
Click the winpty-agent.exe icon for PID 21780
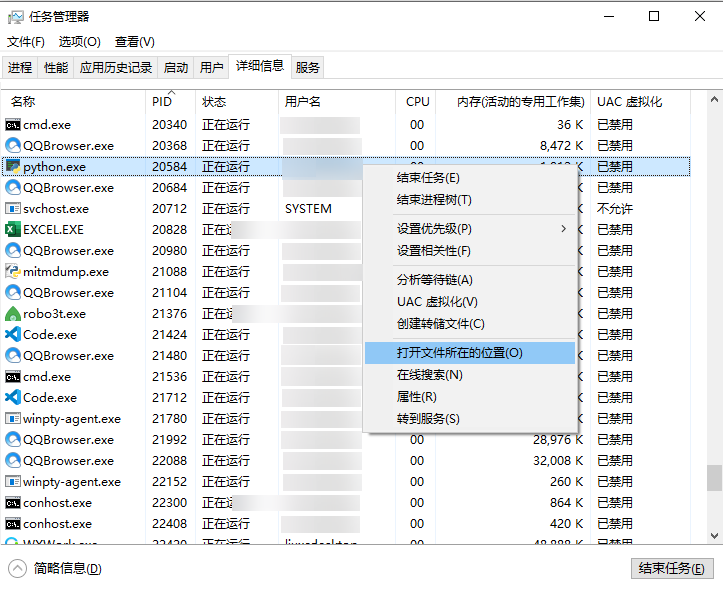[13, 419]
